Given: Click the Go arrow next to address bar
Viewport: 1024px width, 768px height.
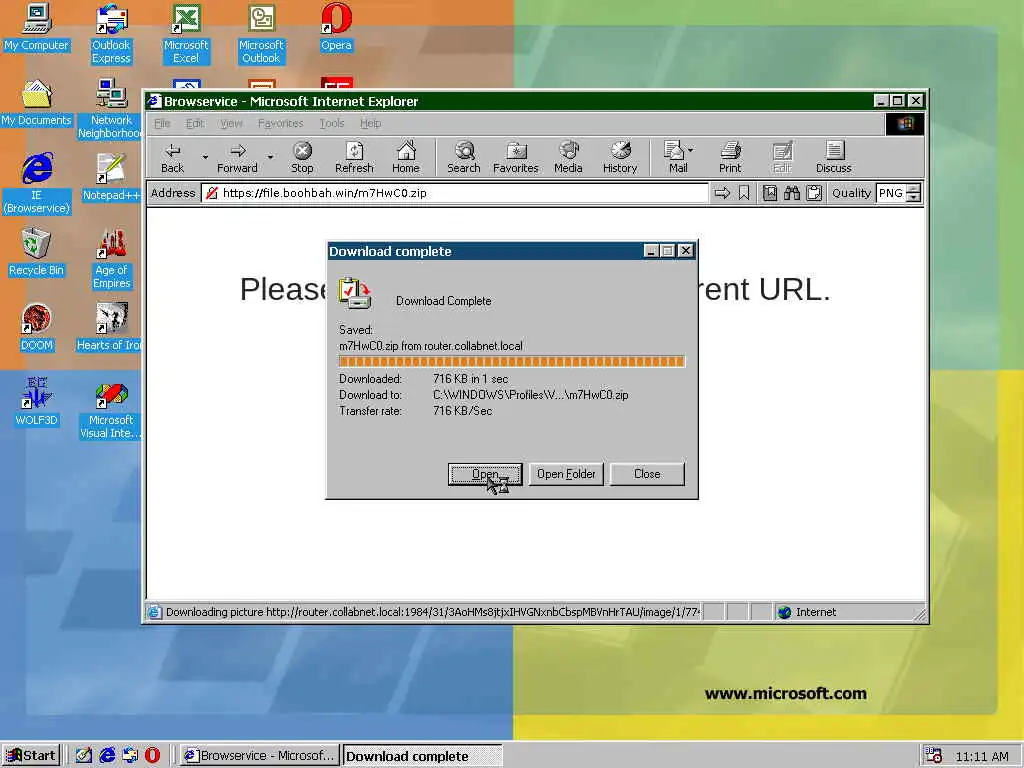Looking at the screenshot, I should click(x=722, y=193).
